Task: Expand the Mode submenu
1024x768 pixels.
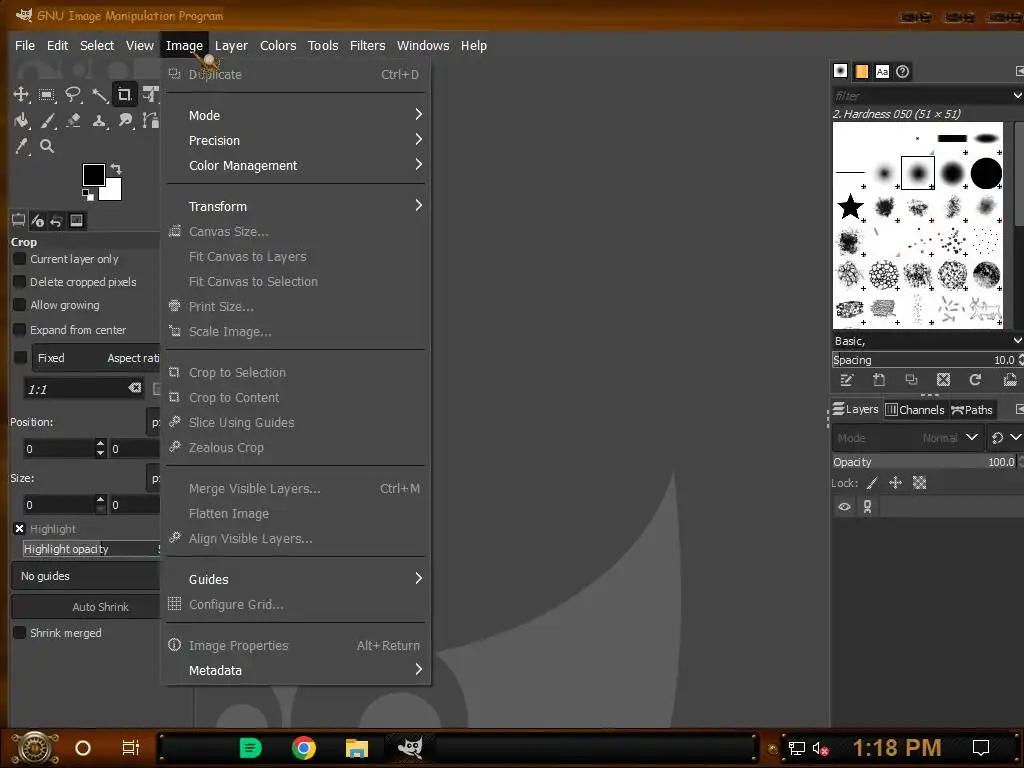Action: point(296,115)
